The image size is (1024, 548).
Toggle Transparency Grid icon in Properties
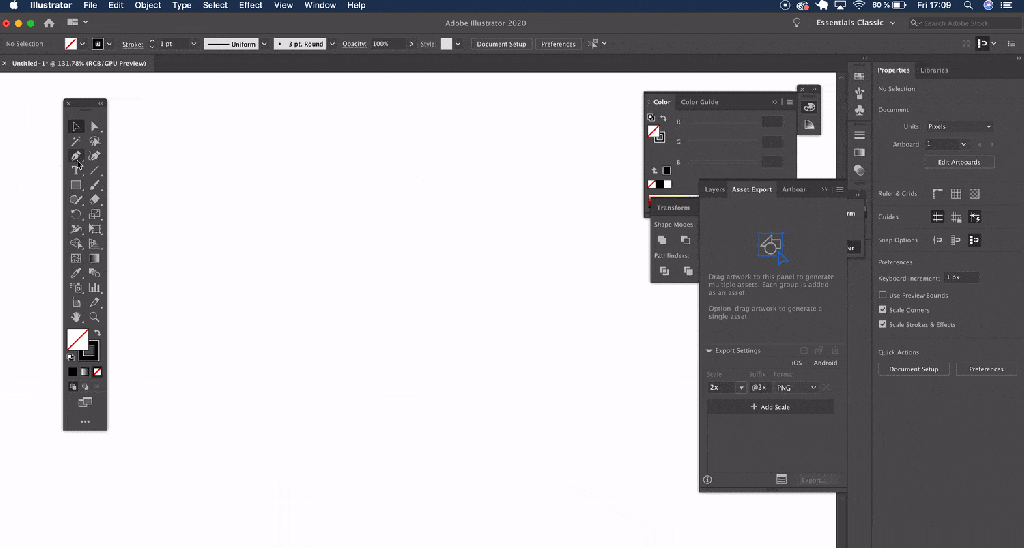click(x=974, y=194)
